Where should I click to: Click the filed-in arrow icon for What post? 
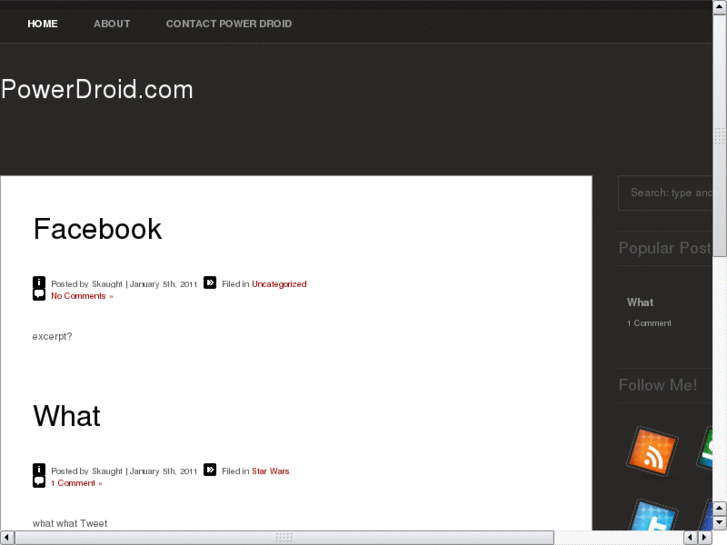[x=210, y=469]
